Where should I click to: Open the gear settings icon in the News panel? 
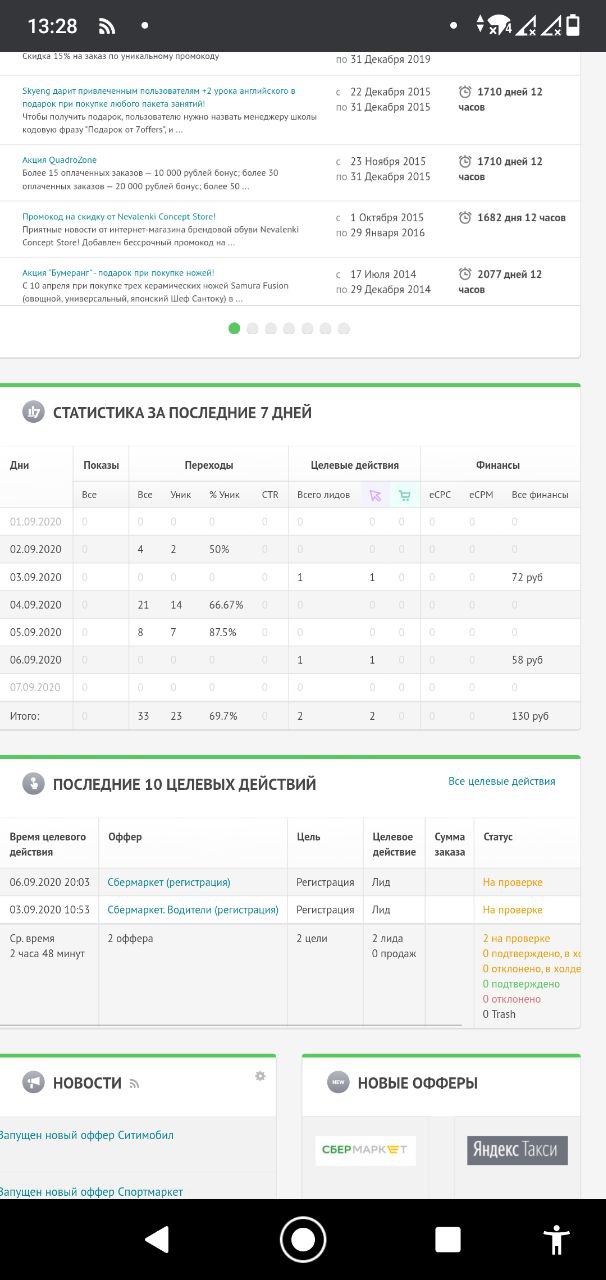click(x=260, y=1076)
